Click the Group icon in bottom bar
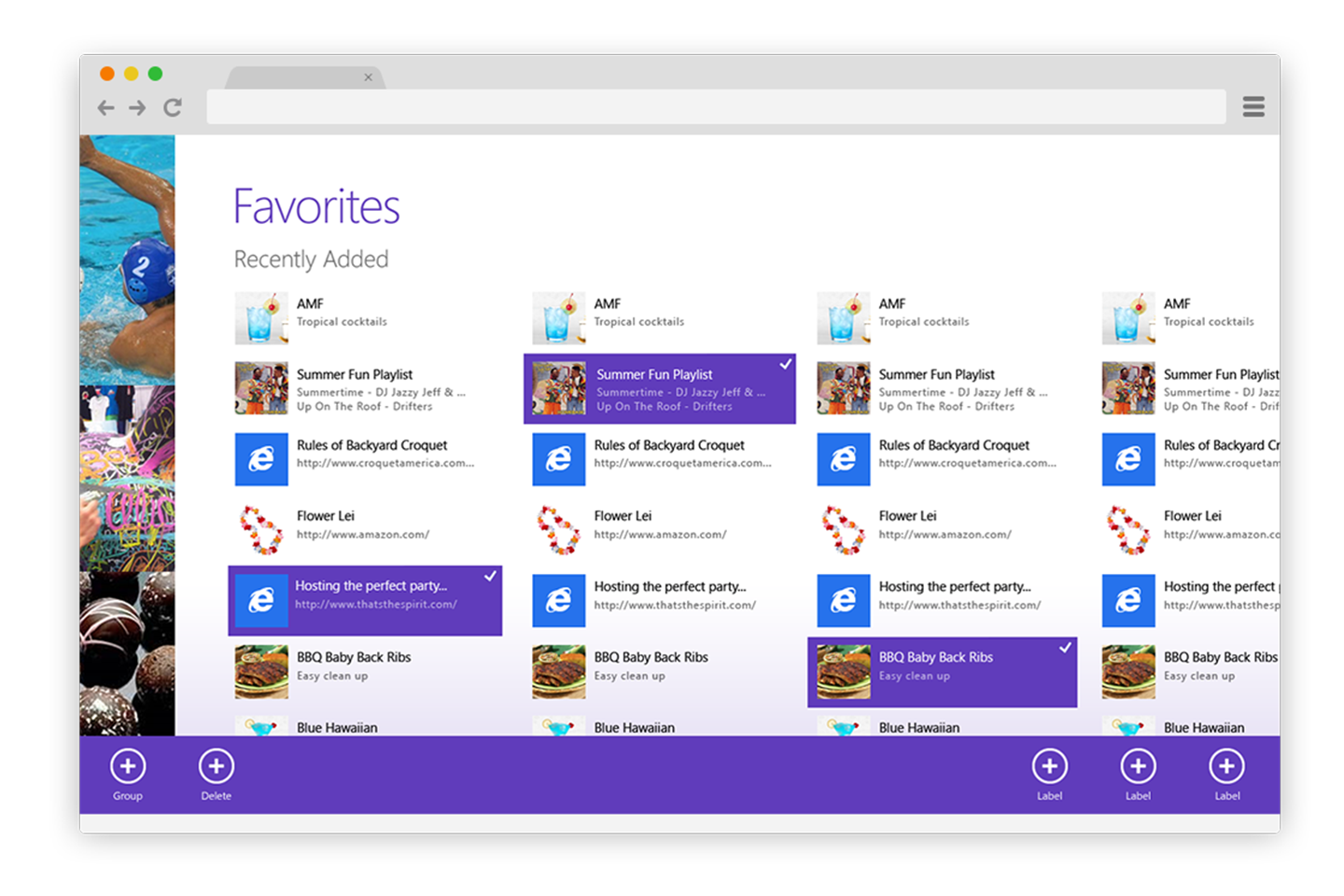The height and width of the screenshot is (896, 1344). pos(128,766)
